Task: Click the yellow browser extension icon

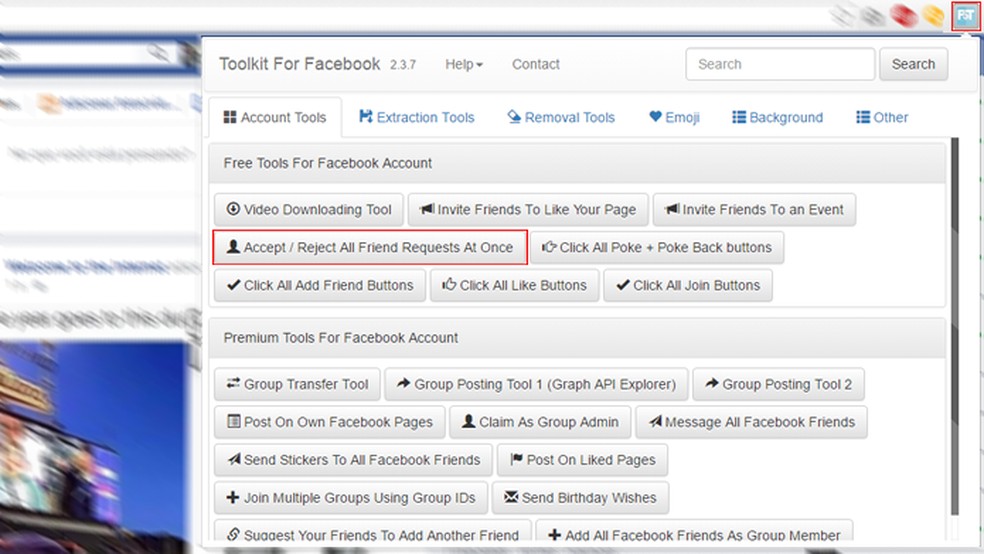Action: coord(933,15)
